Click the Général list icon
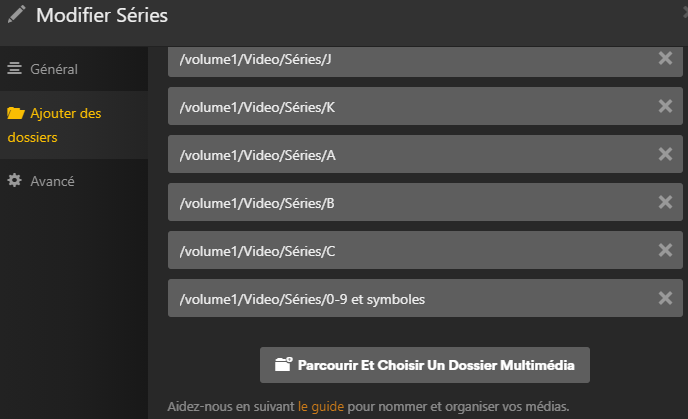This screenshot has height=419, width=688. 15,69
